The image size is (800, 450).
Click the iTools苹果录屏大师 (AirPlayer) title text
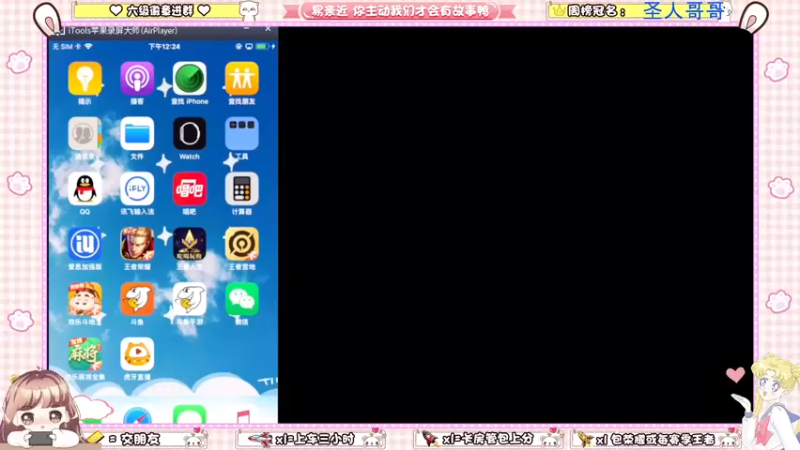pyautogui.click(x=122, y=31)
